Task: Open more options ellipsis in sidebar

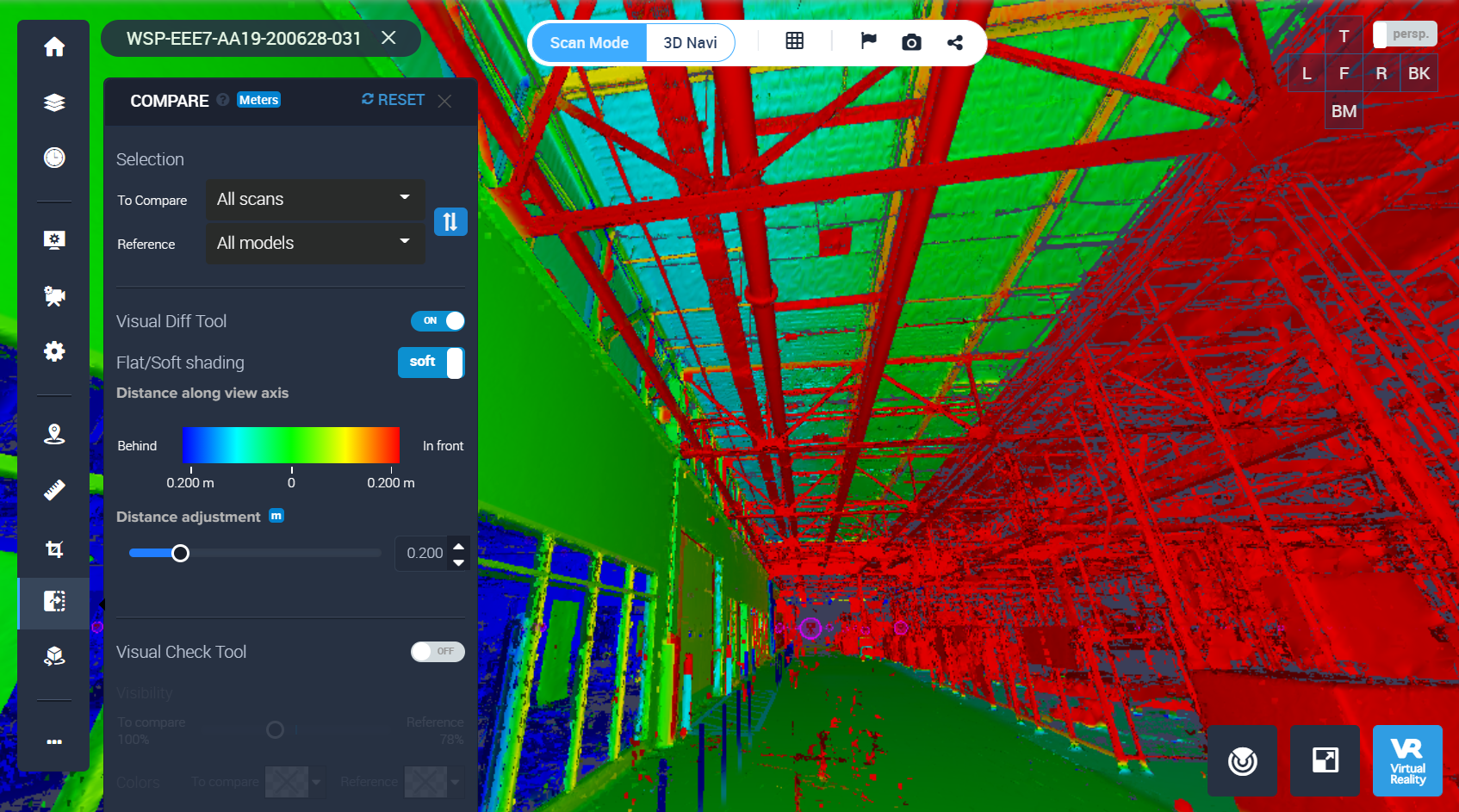Action: click(54, 741)
